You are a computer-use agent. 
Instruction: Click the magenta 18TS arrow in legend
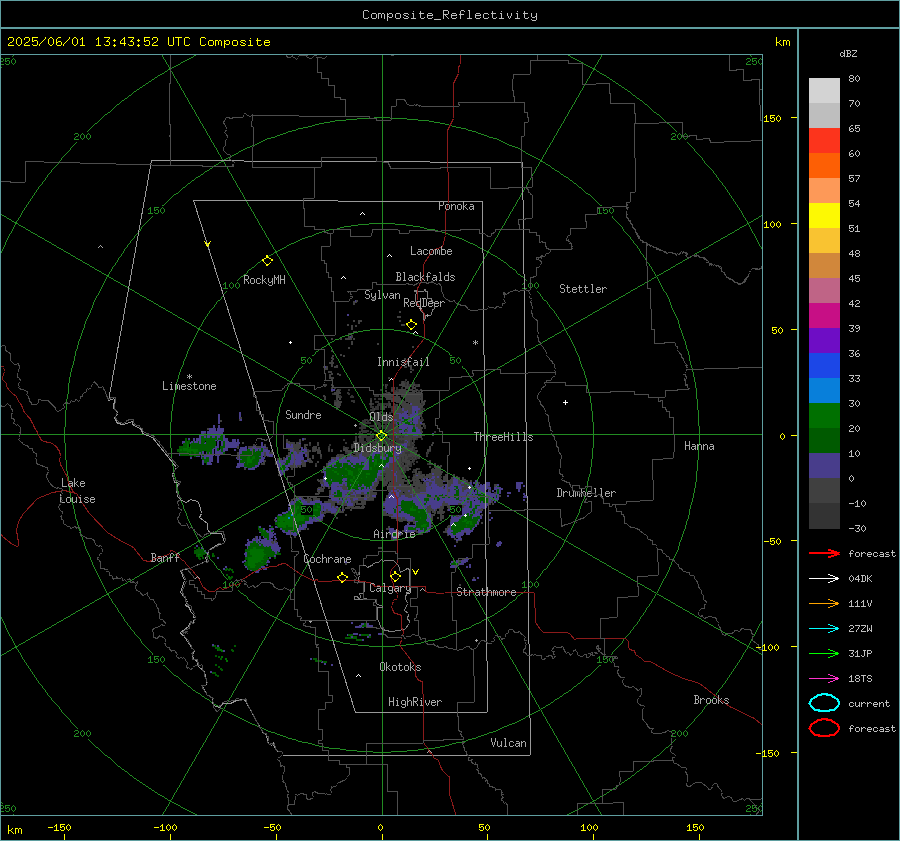[x=824, y=679]
